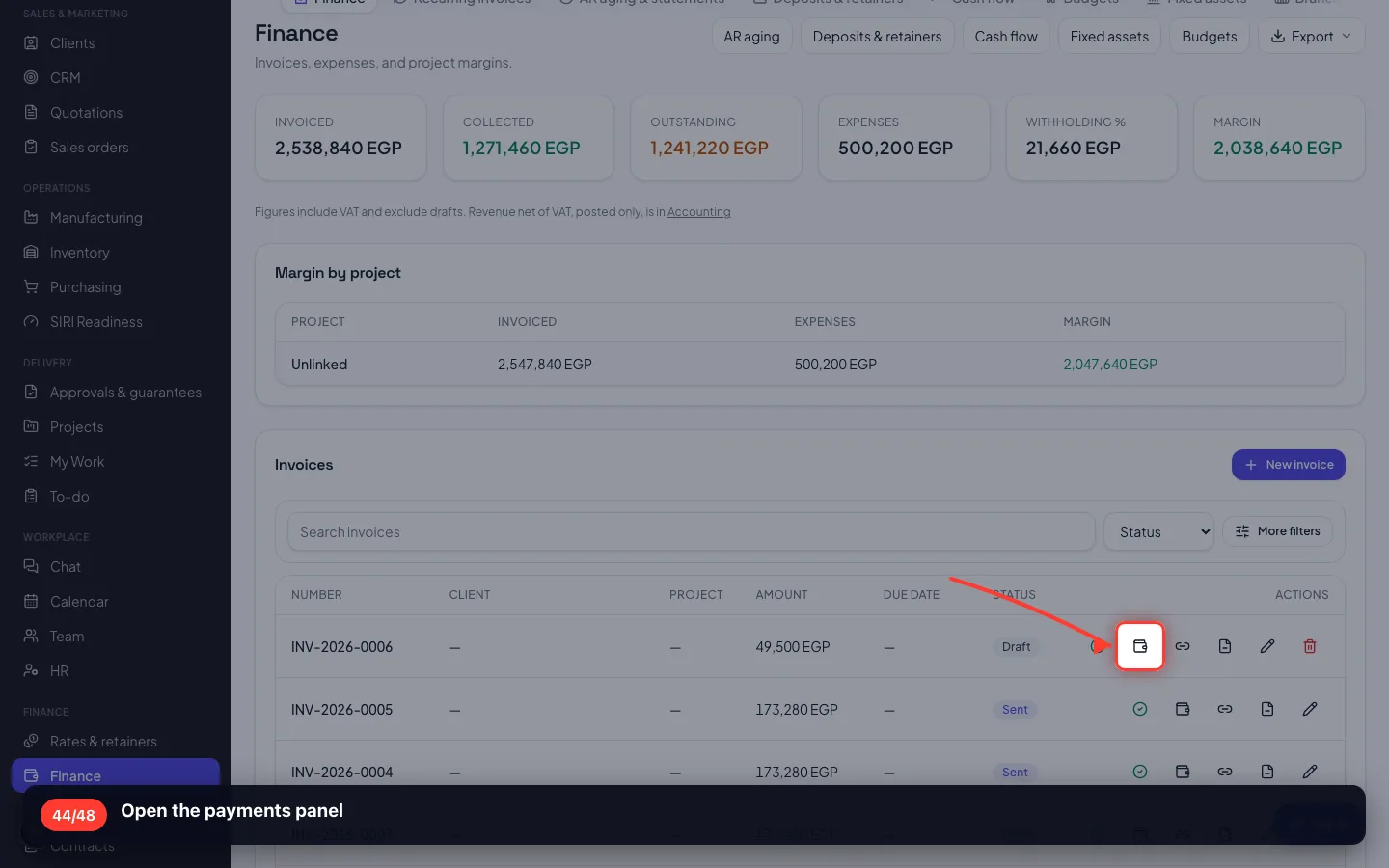
Task: Open the Budgets view
Action: 1210,37
